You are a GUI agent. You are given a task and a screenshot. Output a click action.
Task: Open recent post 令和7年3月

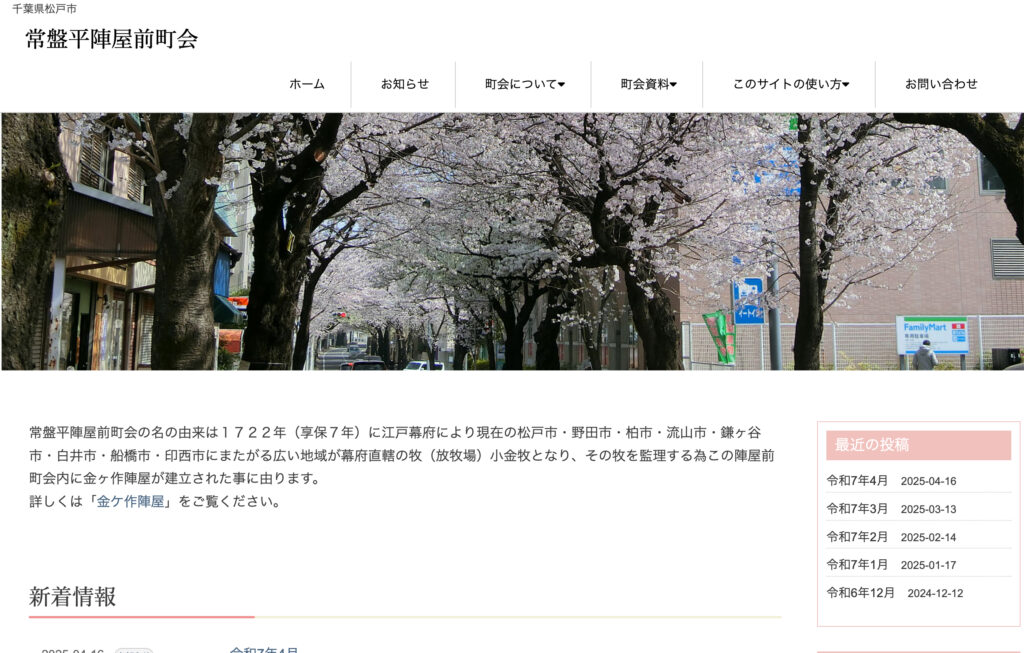pos(857,509)
